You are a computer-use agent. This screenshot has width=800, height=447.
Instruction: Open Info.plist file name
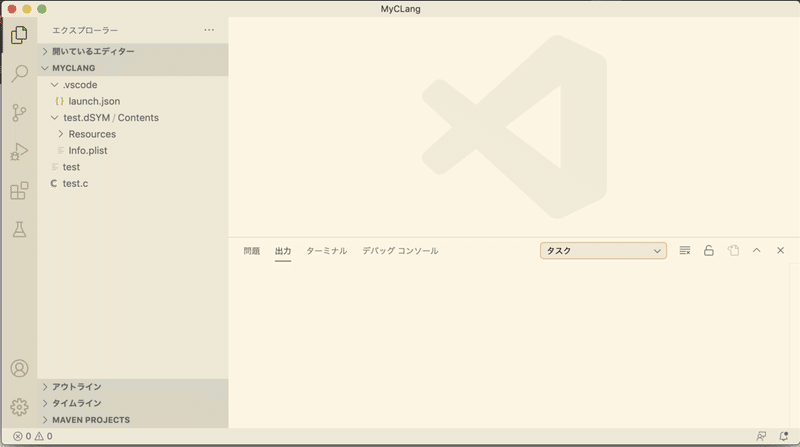(x=88, y=151)
